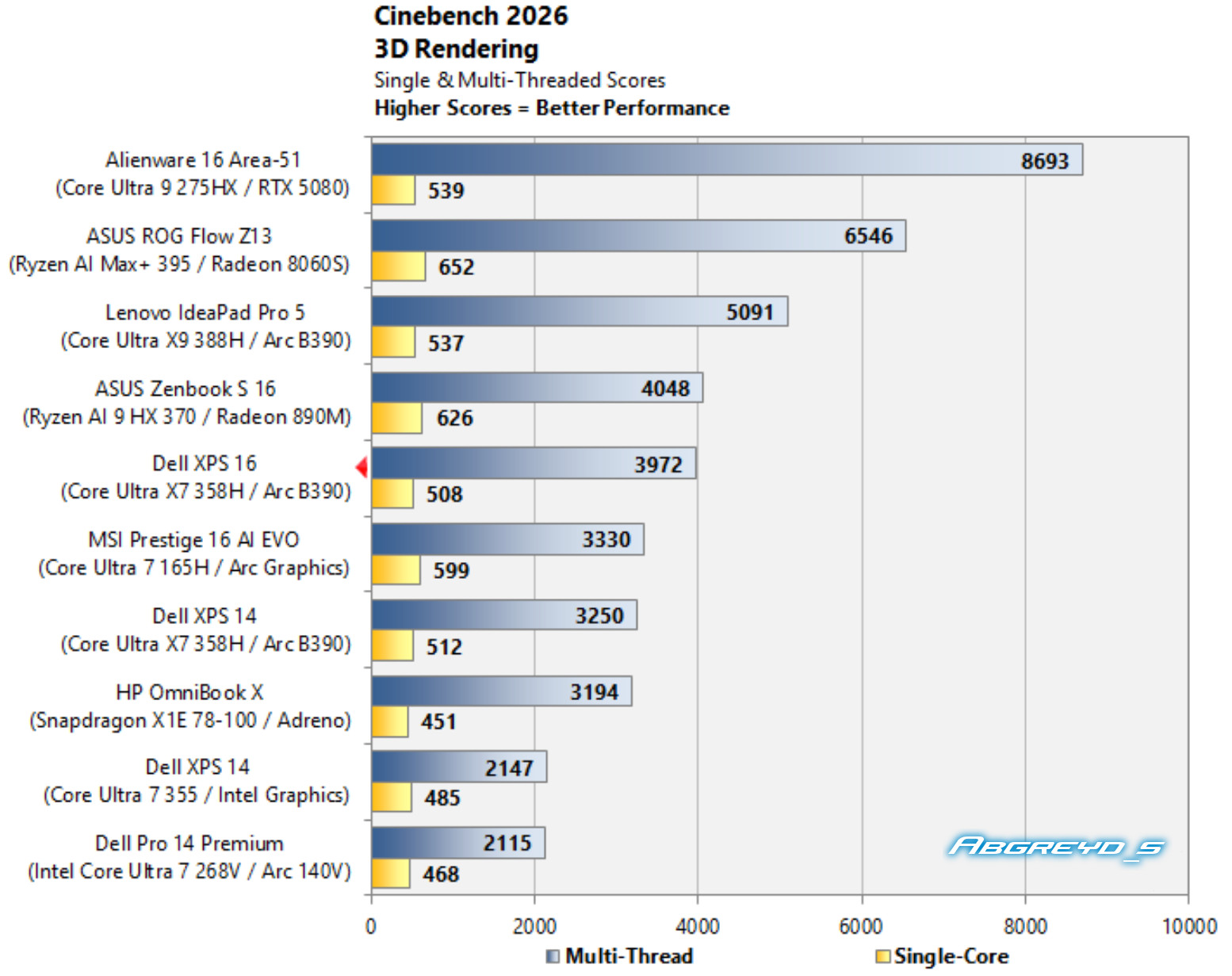This screenshot has height=976, width=1232.
Task: Click the 3250 score value label
Action: 599,616
